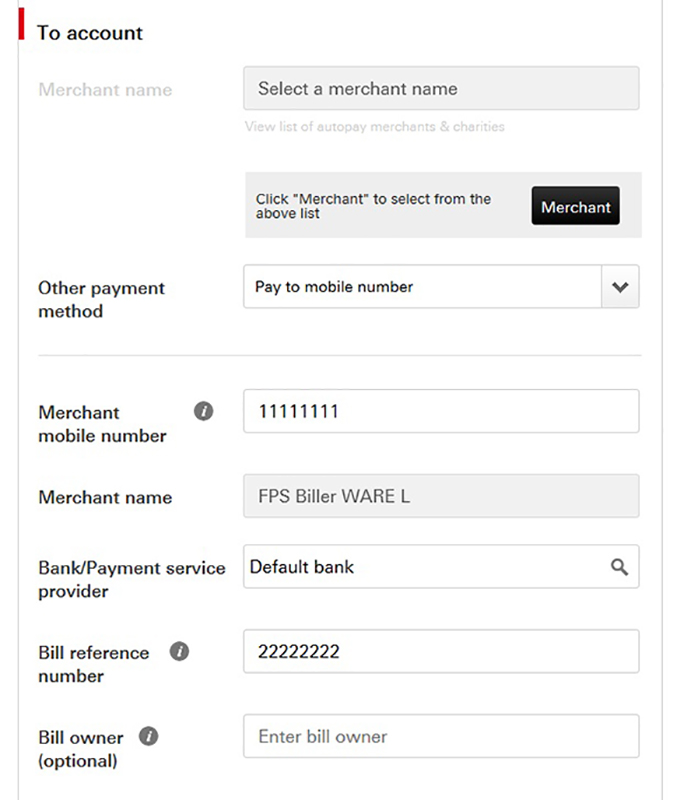Click the chevron on the payment method dropdown
Screen dimensions: 677x800
pyautogui.click(x=620, y=287)
